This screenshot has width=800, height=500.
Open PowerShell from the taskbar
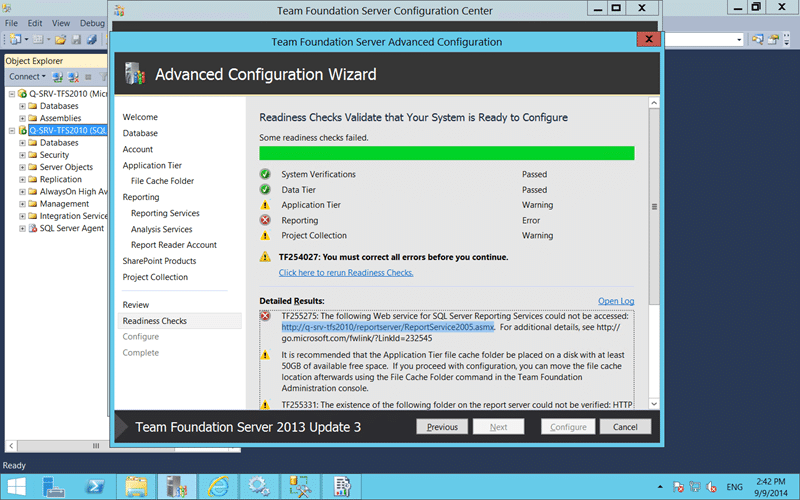[x=95, y=487]
